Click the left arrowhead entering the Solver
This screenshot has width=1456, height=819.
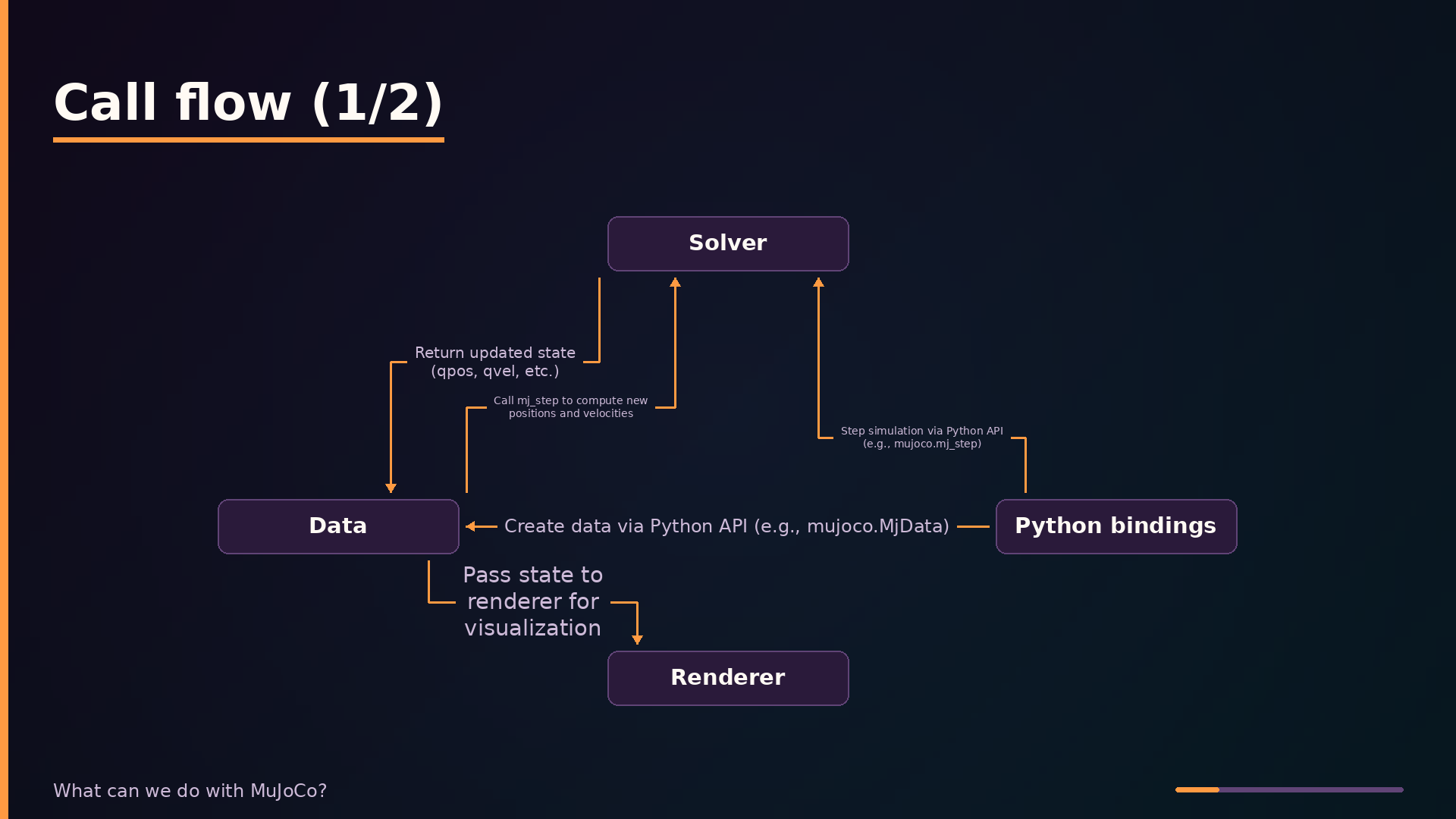(675, 282)
